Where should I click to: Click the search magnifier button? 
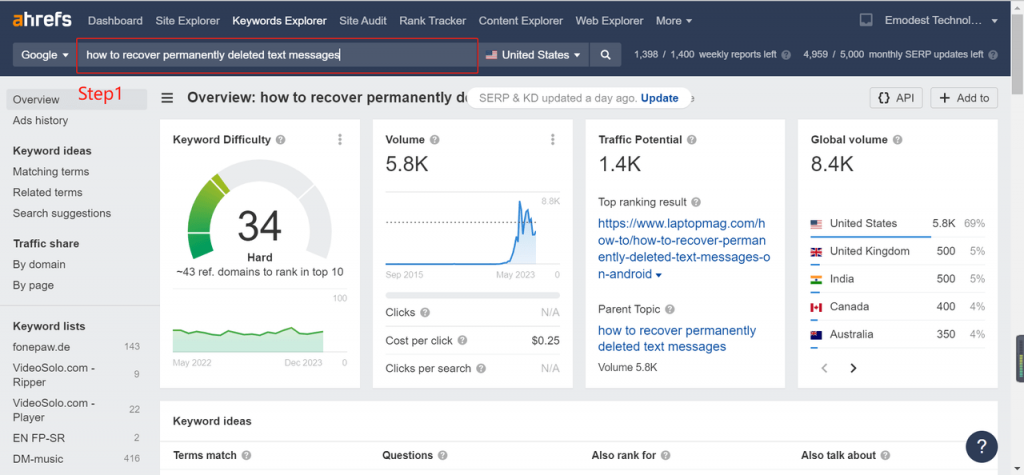[605, 56]
